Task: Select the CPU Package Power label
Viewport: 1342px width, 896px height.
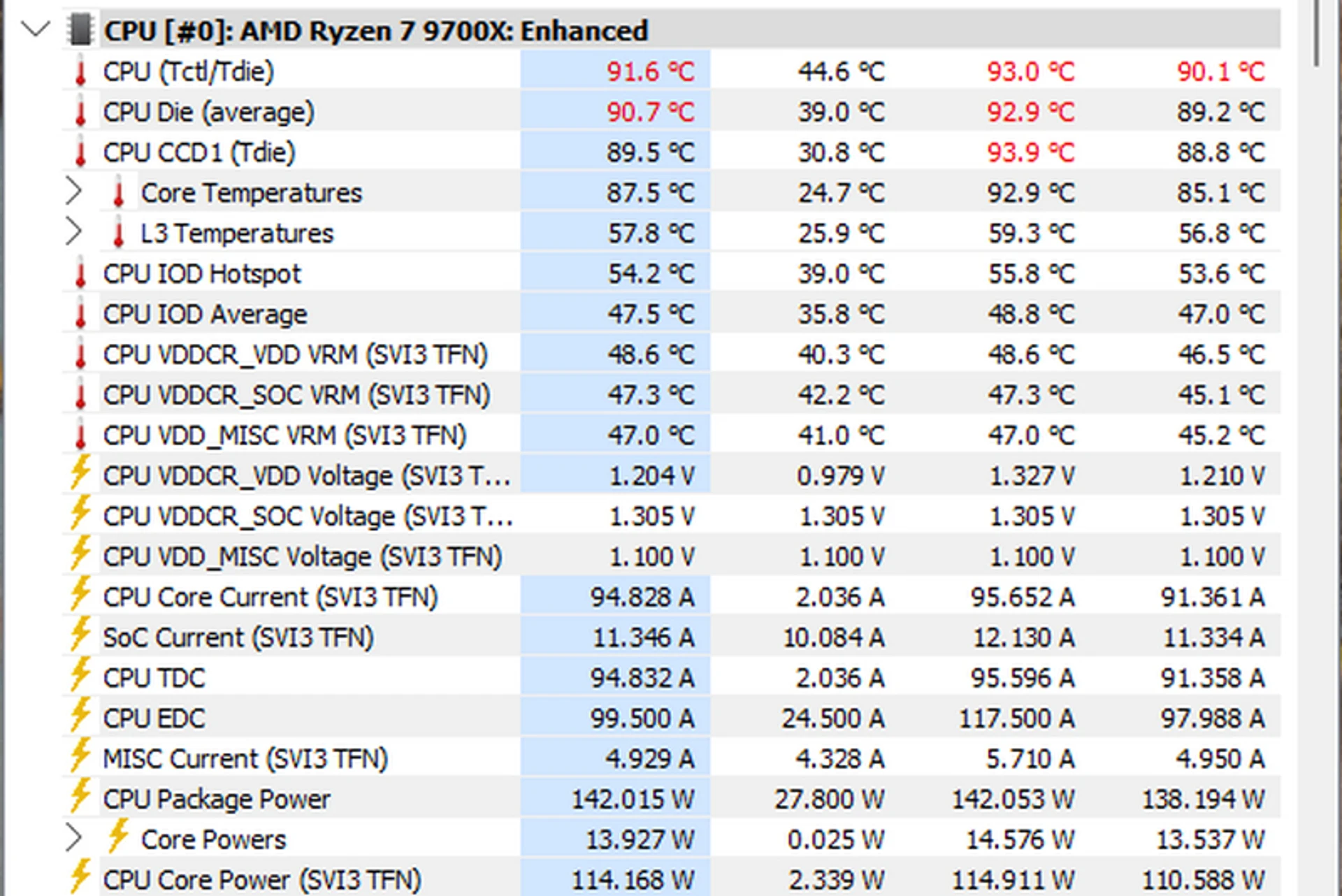Action: click(x=217, y=800)
